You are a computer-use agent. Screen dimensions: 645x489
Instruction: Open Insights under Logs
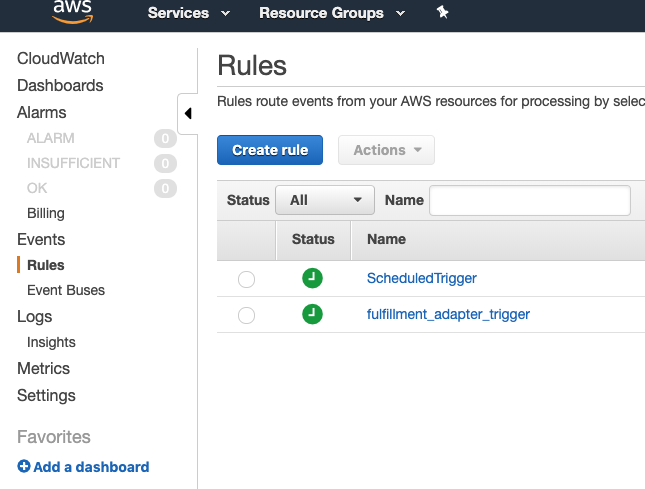[x=51, y=342]
